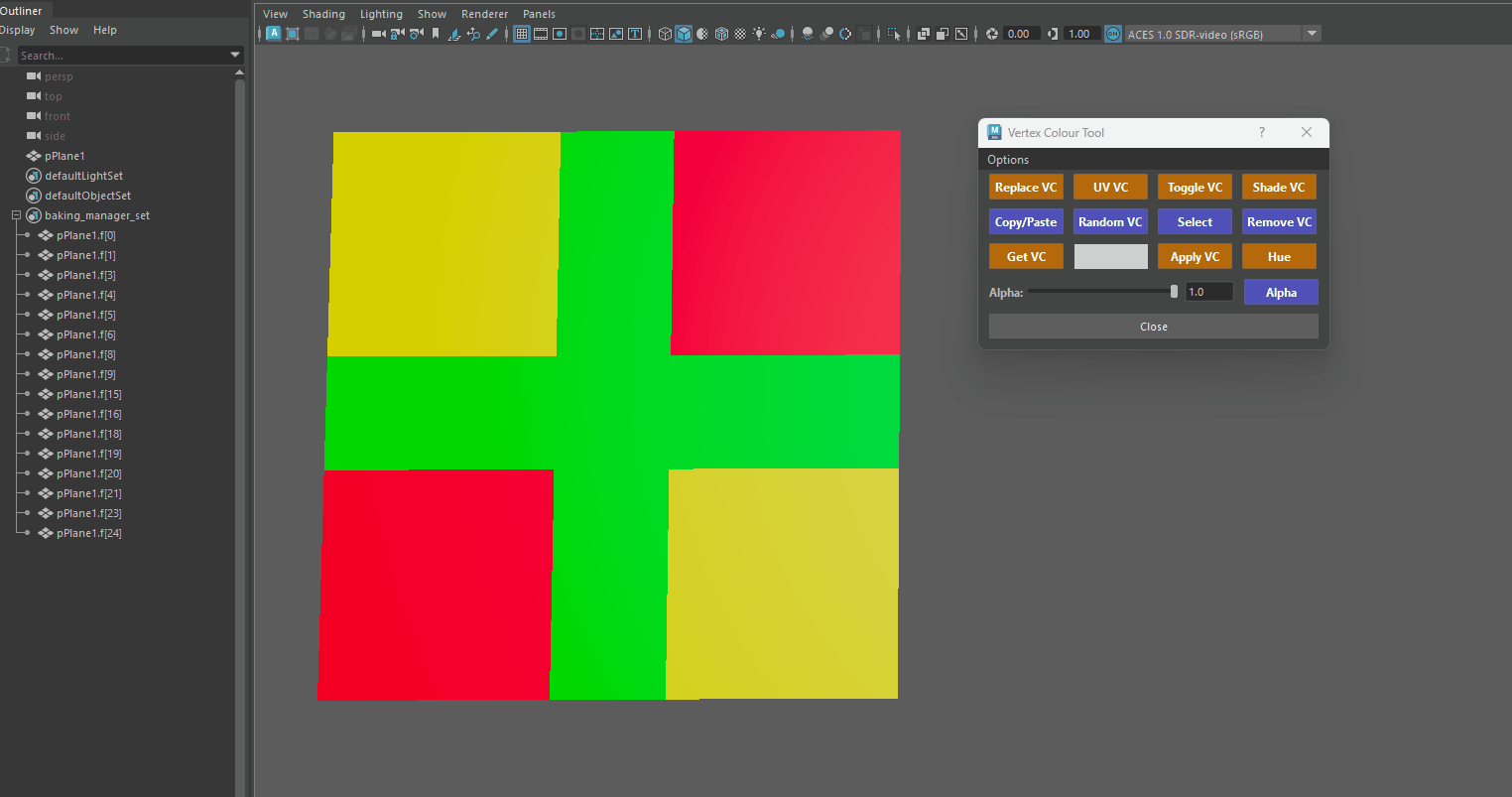Toggle the Safe Action display
Image resolution: width=1512 pixels, height=797 pixels.
[616, 34]
